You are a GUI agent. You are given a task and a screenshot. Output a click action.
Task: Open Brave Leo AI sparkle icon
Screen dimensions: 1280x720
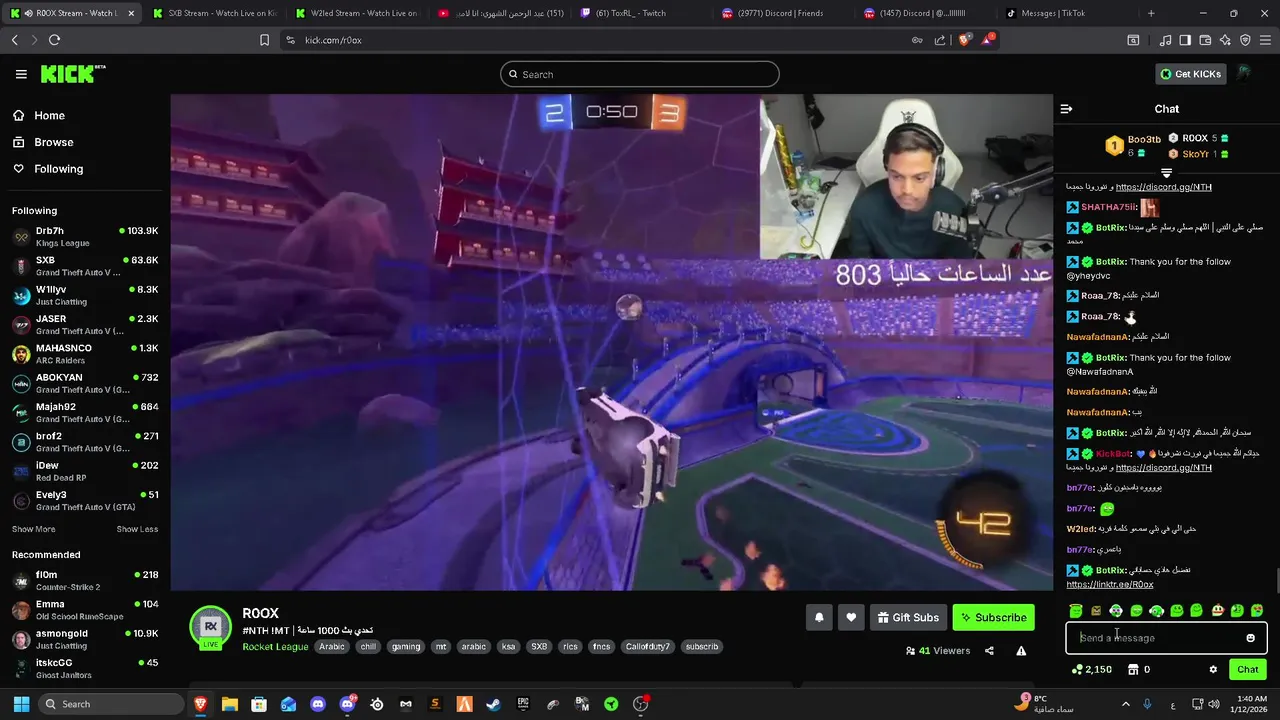(x=1225, y=40)
